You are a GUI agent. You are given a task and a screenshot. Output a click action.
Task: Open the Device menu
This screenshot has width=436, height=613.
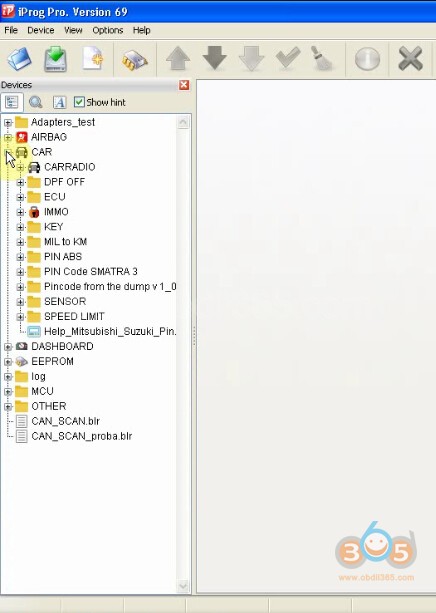coord(41,30)
